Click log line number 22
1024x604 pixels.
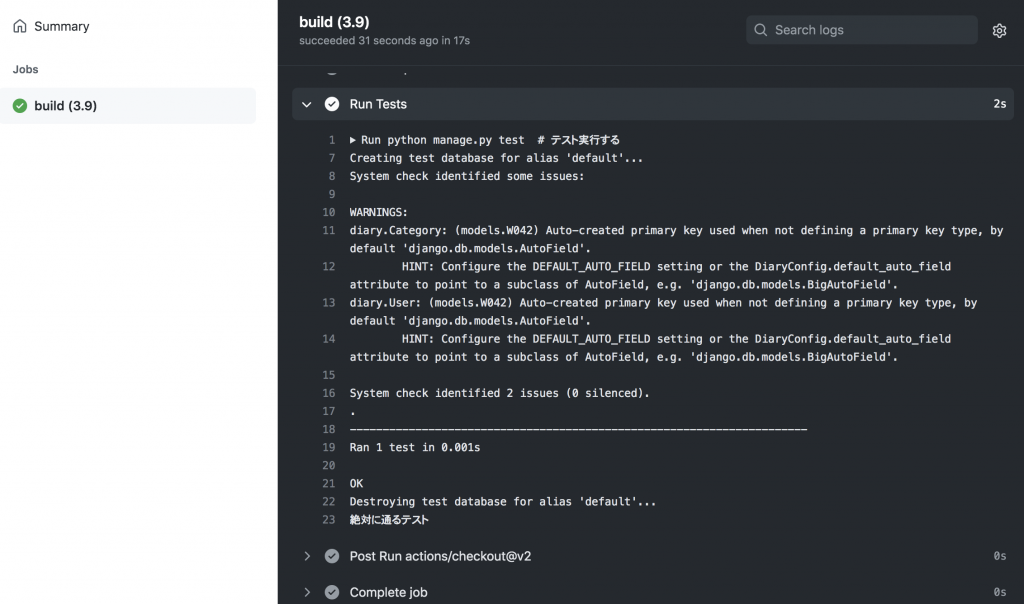pos(328,501)
